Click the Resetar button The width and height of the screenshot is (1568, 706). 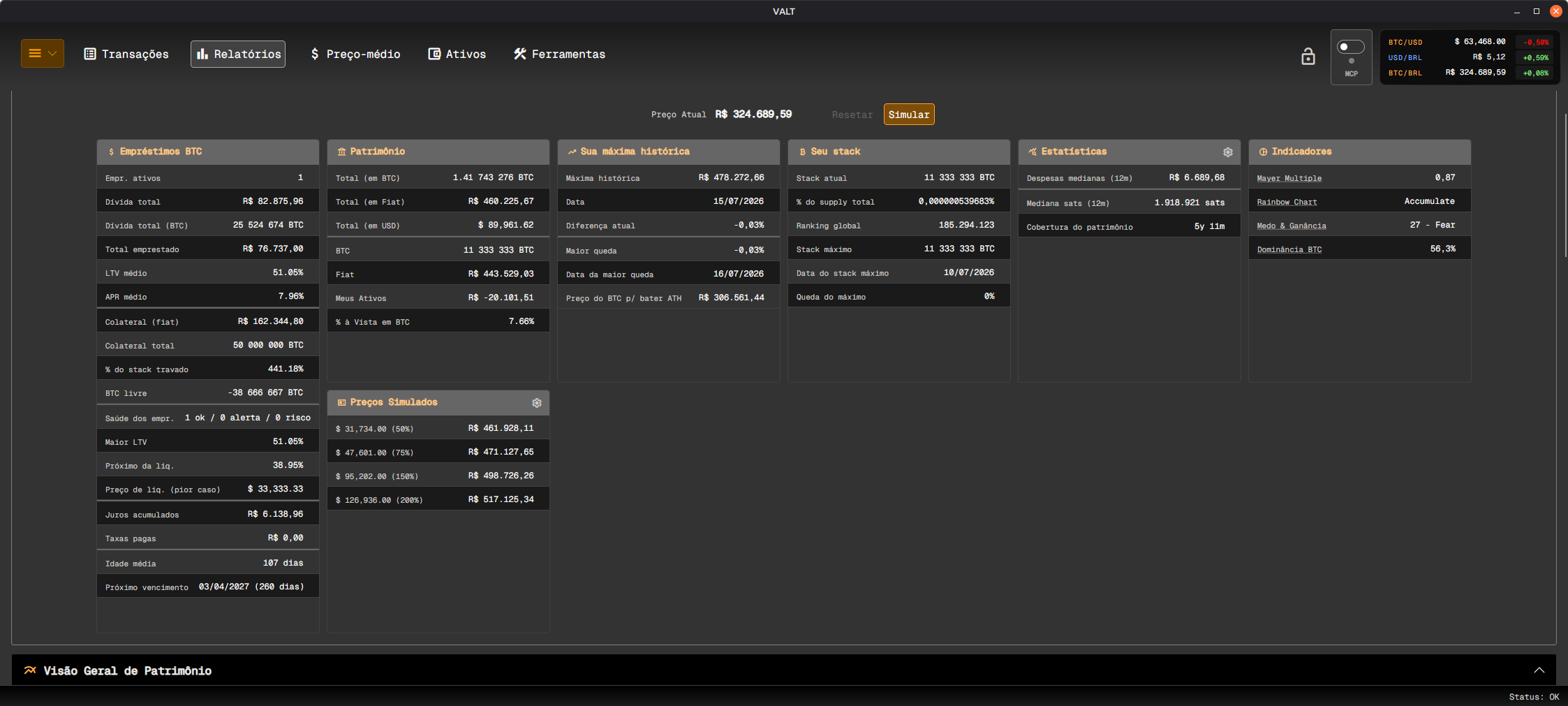coord(852,115)
